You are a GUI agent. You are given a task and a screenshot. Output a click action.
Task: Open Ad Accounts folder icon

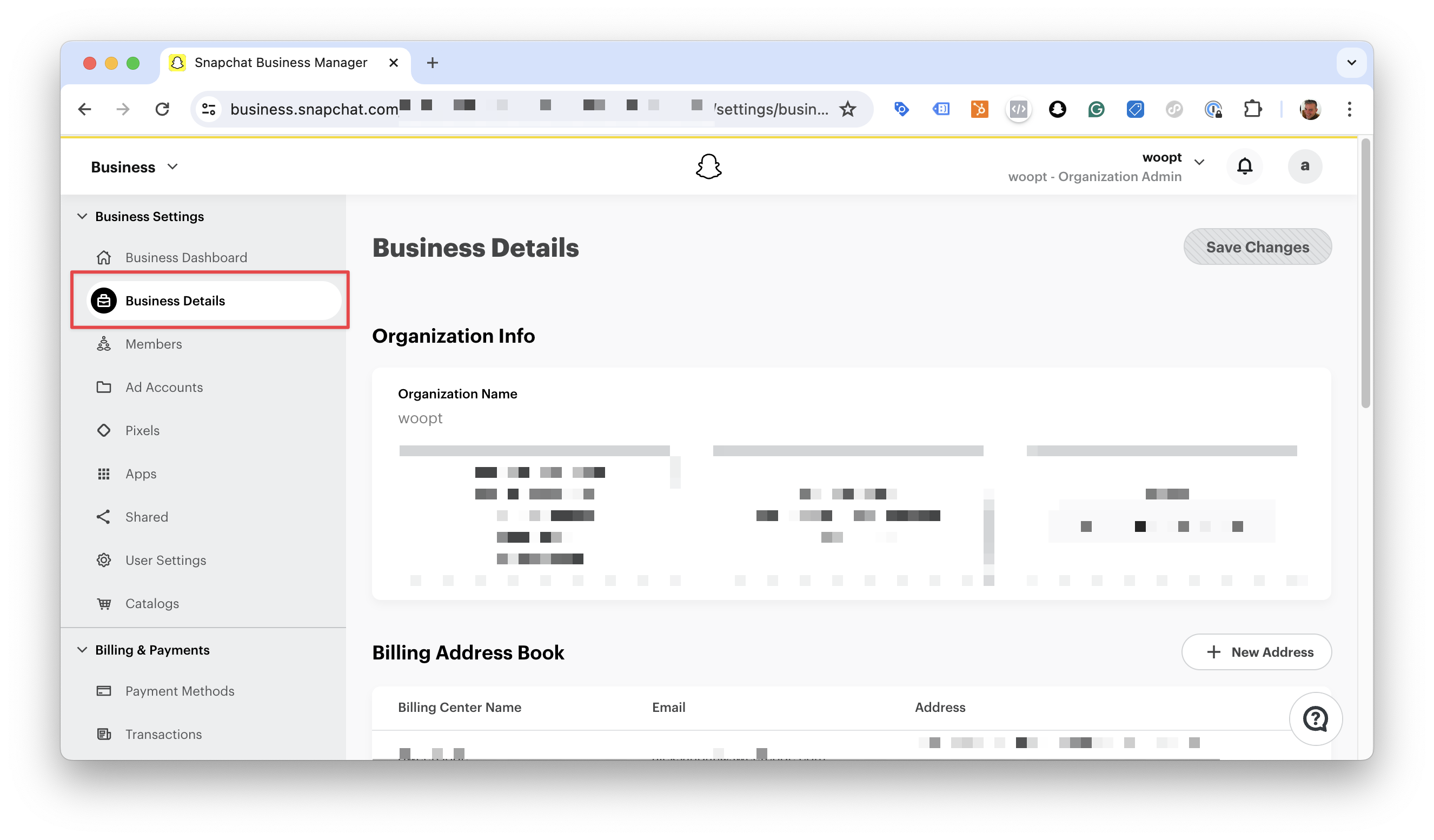click(104, 388)
